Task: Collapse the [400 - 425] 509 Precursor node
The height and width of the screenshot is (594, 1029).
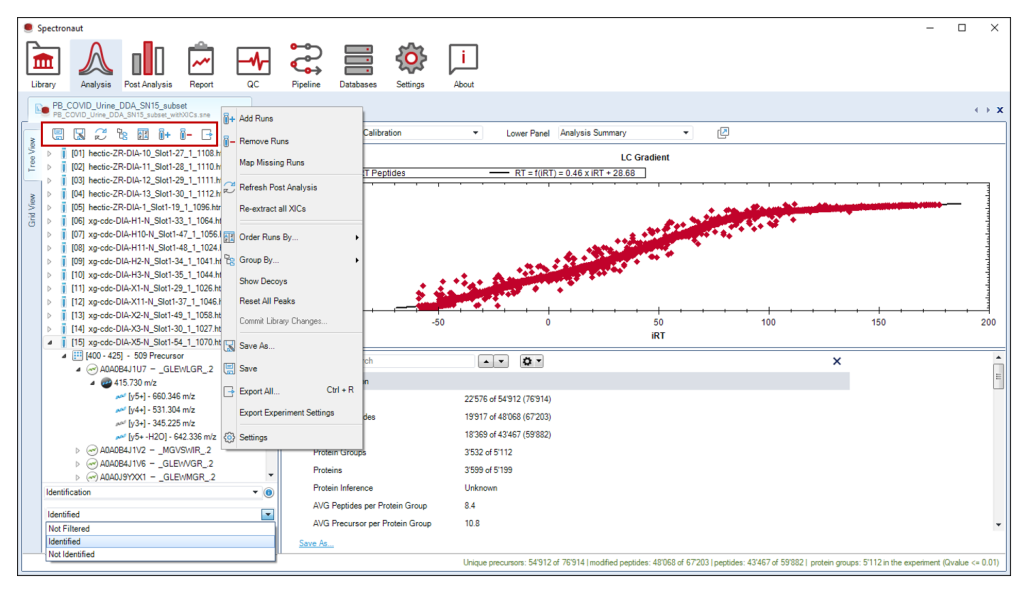Action: [64, 356]
